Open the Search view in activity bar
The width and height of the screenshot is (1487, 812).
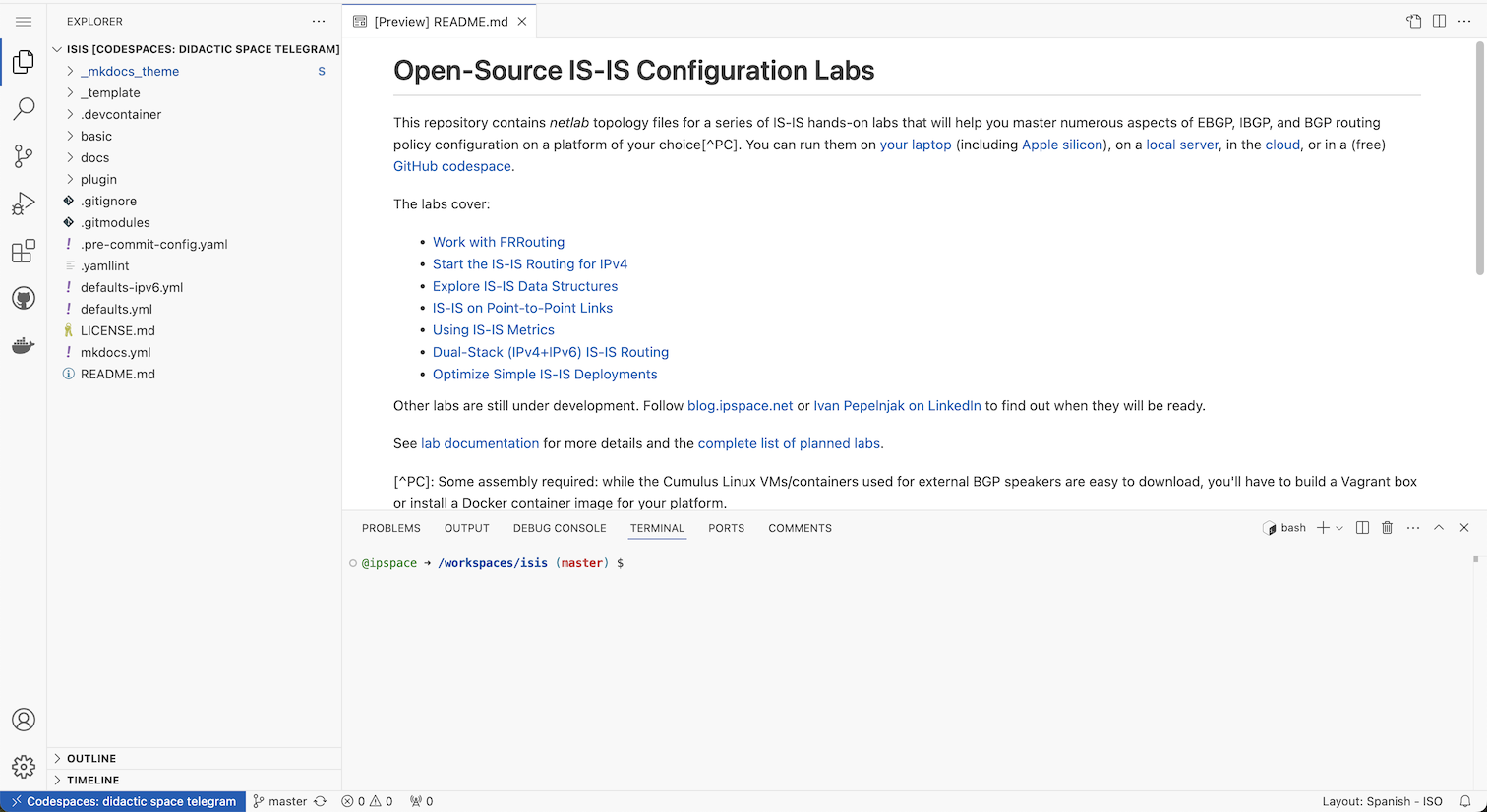[x=24, y=108]
